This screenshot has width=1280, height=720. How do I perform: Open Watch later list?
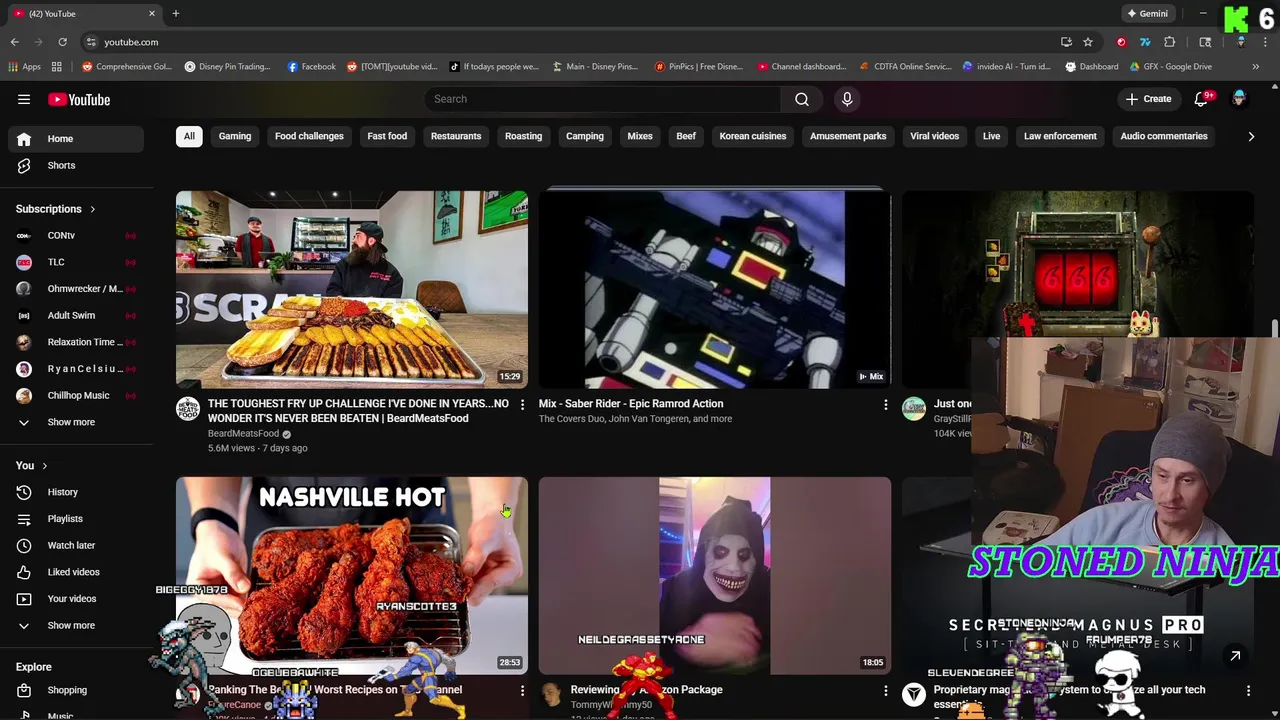[76, 545]
